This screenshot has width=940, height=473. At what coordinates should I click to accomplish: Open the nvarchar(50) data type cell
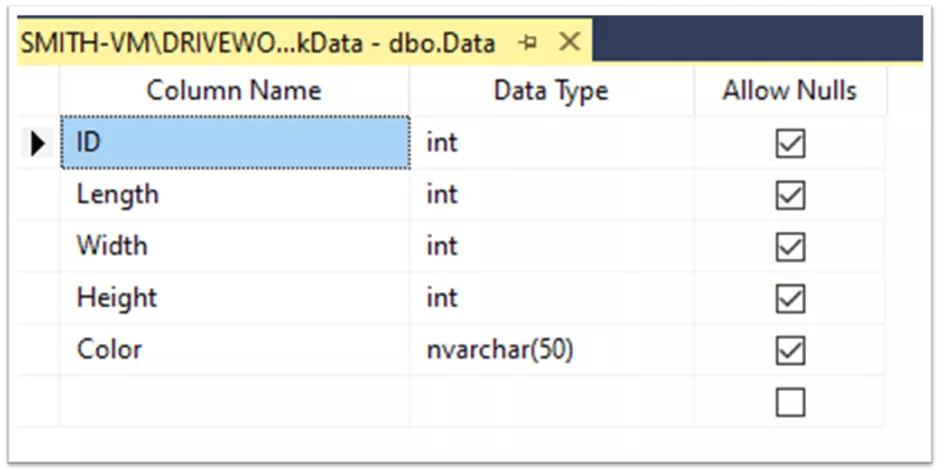pos(552,350)
